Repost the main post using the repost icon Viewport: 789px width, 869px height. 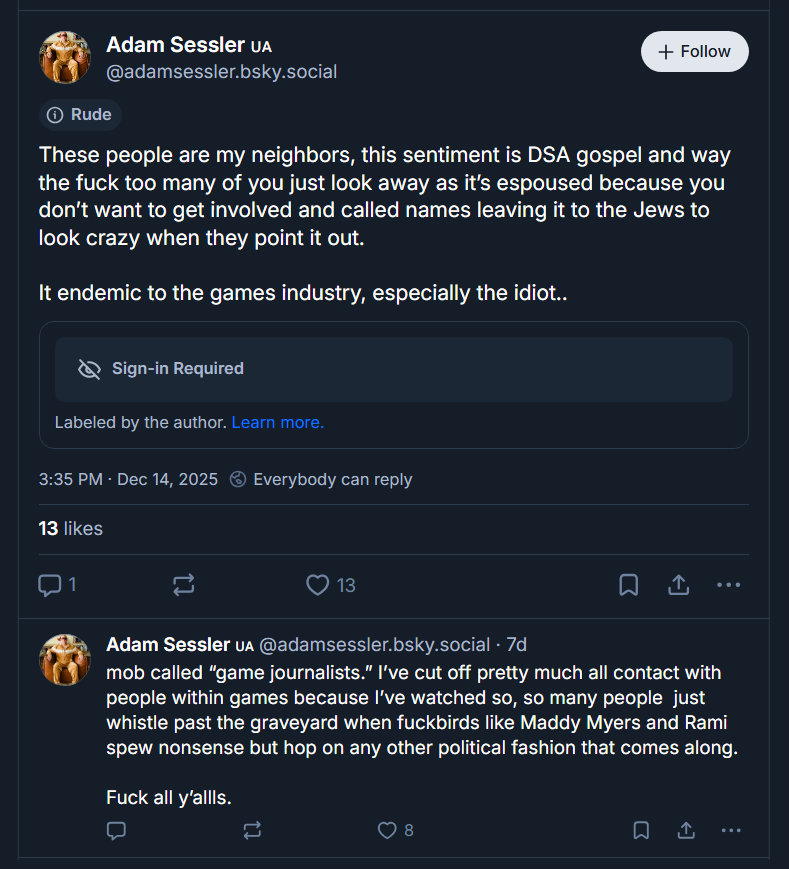tap(183, 585)
